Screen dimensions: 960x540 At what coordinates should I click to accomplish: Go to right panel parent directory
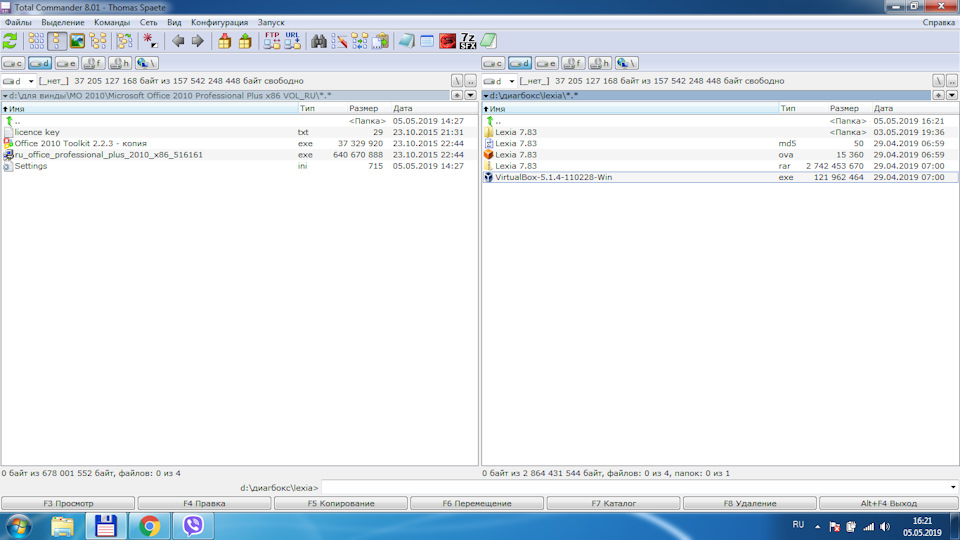(952, 81)
